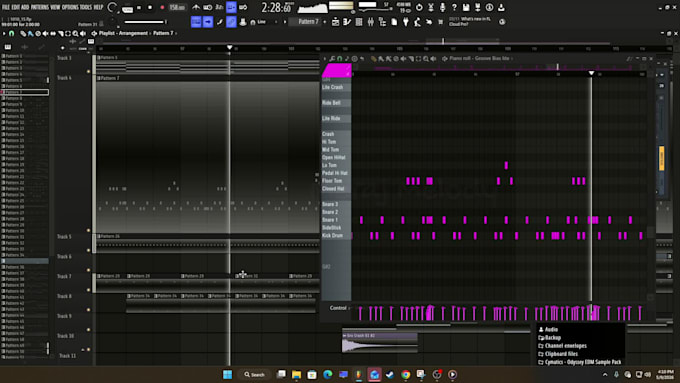Open the EDIT menu
The width and height of the screenshot is (680, 383).
(x=15, y=7)
